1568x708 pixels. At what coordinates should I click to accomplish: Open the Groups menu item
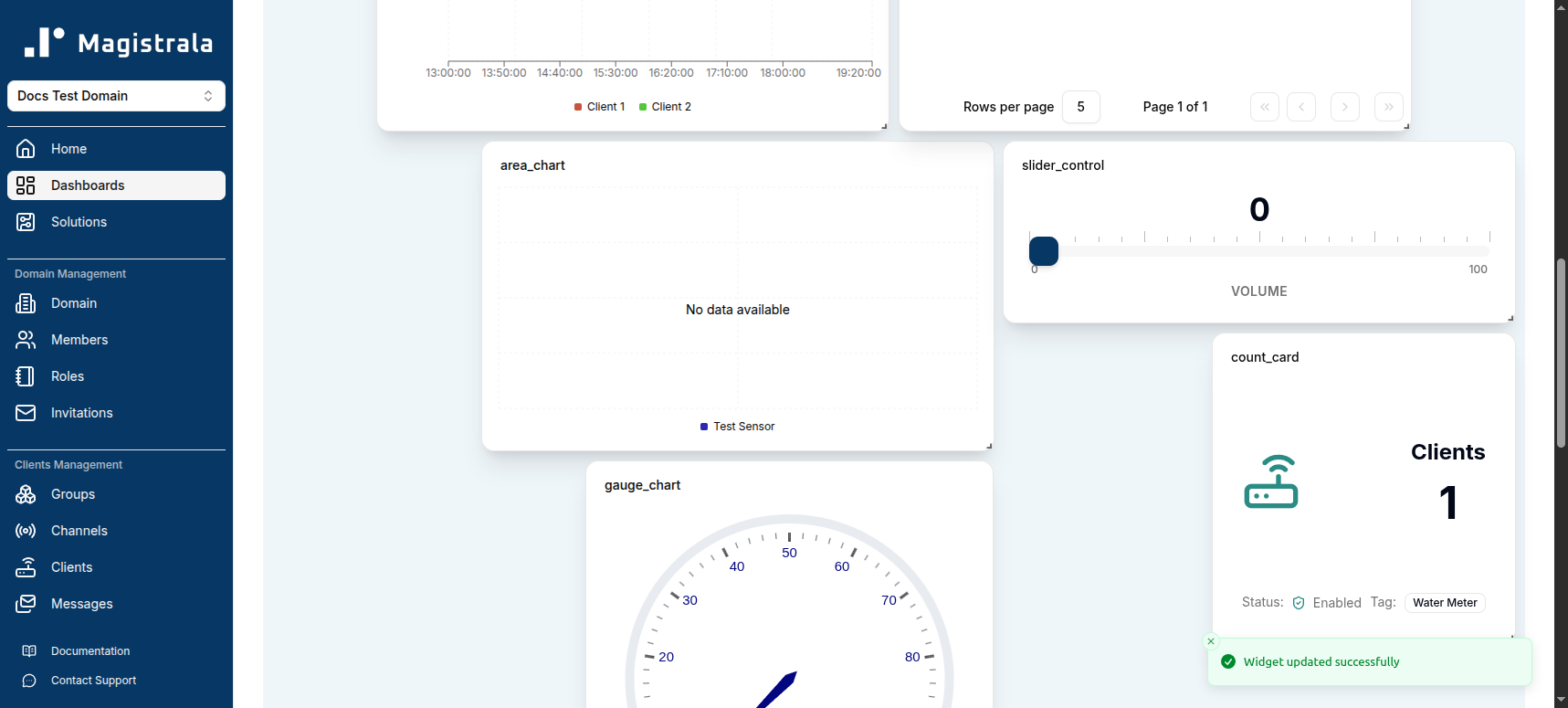pyautogui.click(x=116, y=494)
